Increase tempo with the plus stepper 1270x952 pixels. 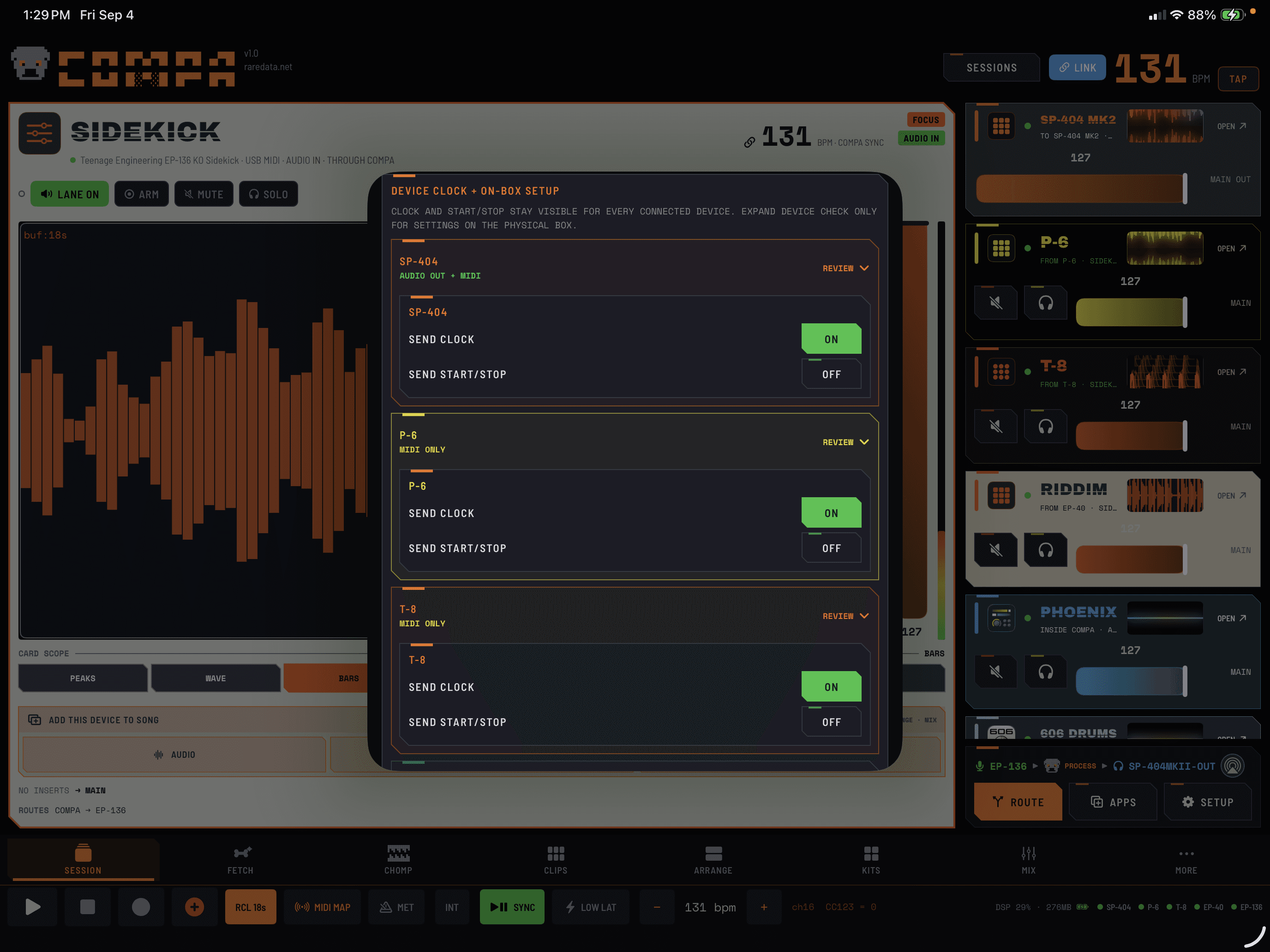pos(764,907)
